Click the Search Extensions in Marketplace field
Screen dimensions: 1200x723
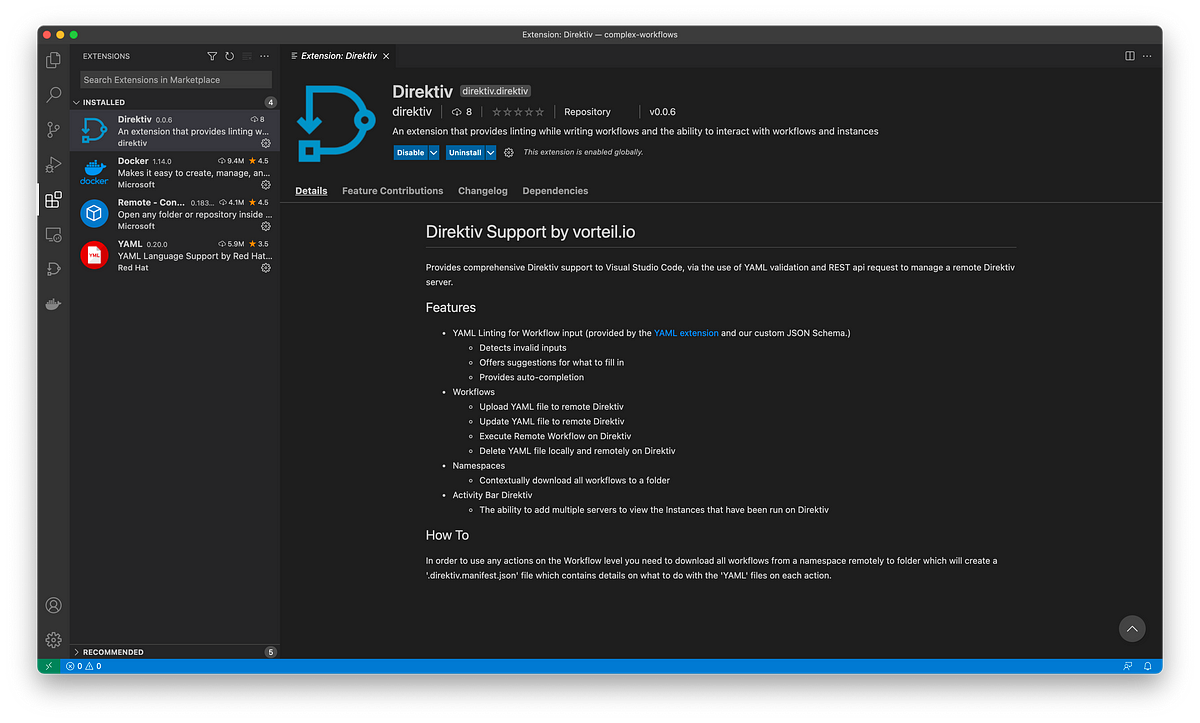coord(175,79)
